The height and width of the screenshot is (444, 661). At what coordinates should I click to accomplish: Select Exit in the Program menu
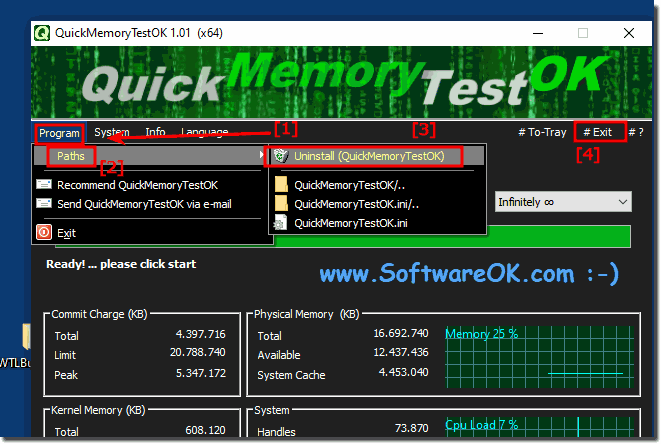pos(150,233)
